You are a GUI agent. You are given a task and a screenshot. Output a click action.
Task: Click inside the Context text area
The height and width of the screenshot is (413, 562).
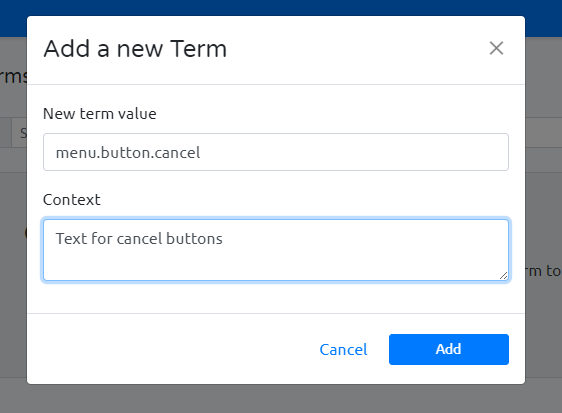tap(276, 250)
